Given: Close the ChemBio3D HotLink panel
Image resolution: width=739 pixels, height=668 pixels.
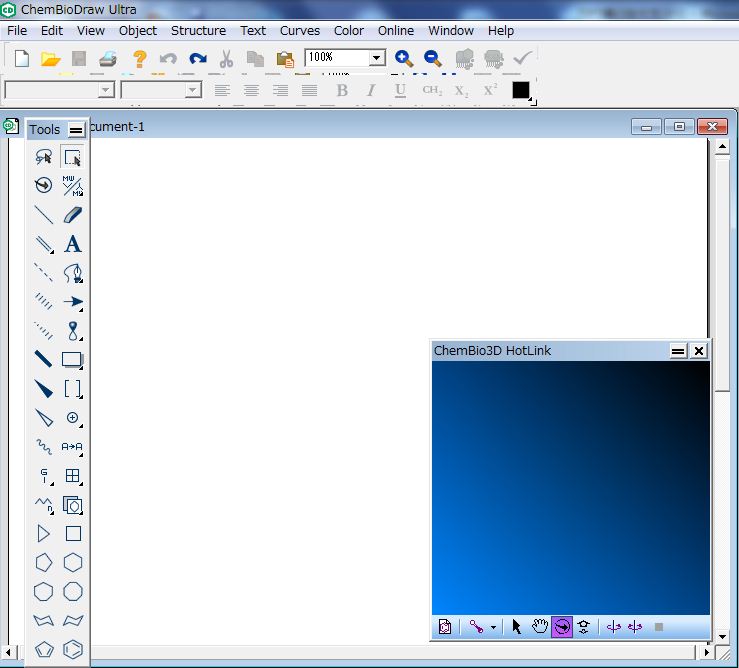Looking at the screenshot, I should (x=699, y=351).
